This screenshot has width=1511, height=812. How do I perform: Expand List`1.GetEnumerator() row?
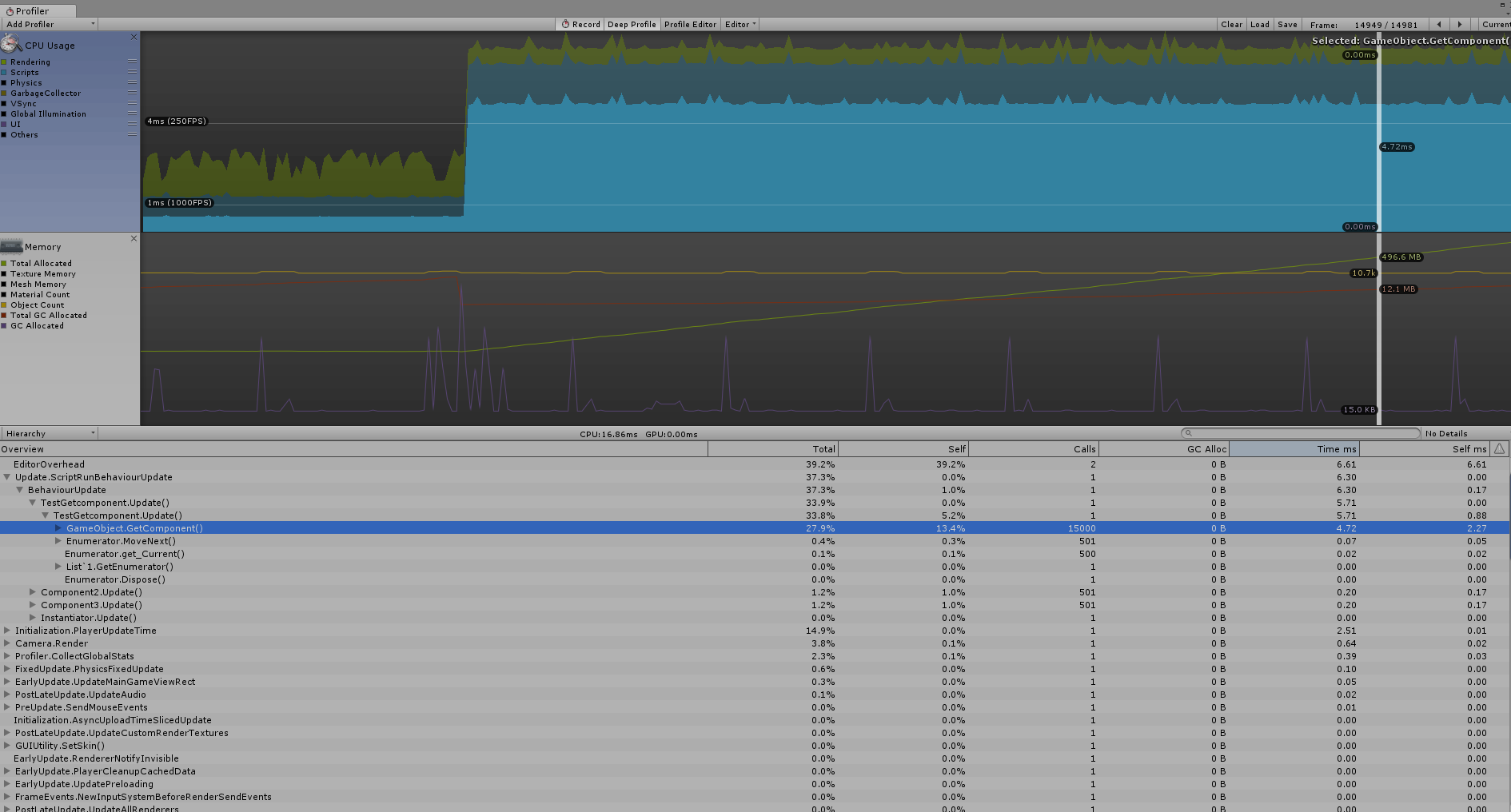58,567
